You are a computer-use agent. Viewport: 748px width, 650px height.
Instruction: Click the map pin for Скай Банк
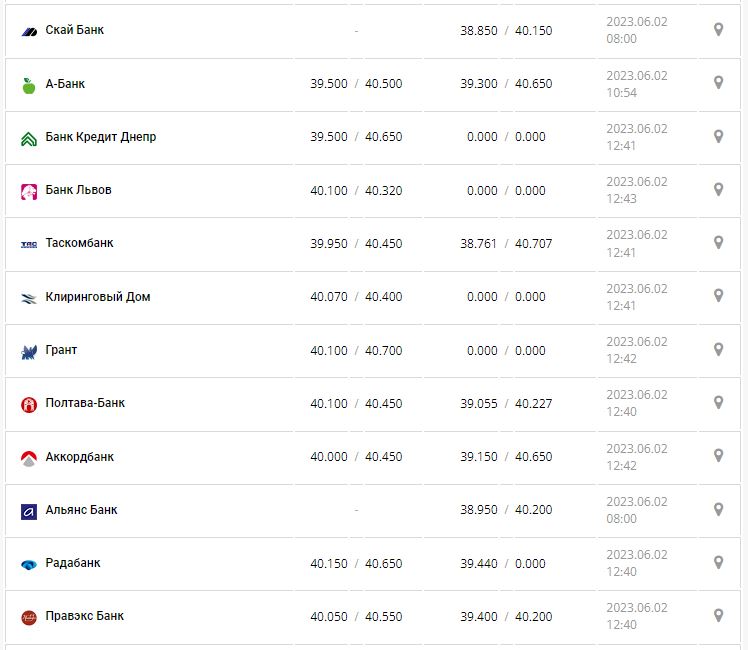click(718, 30)
